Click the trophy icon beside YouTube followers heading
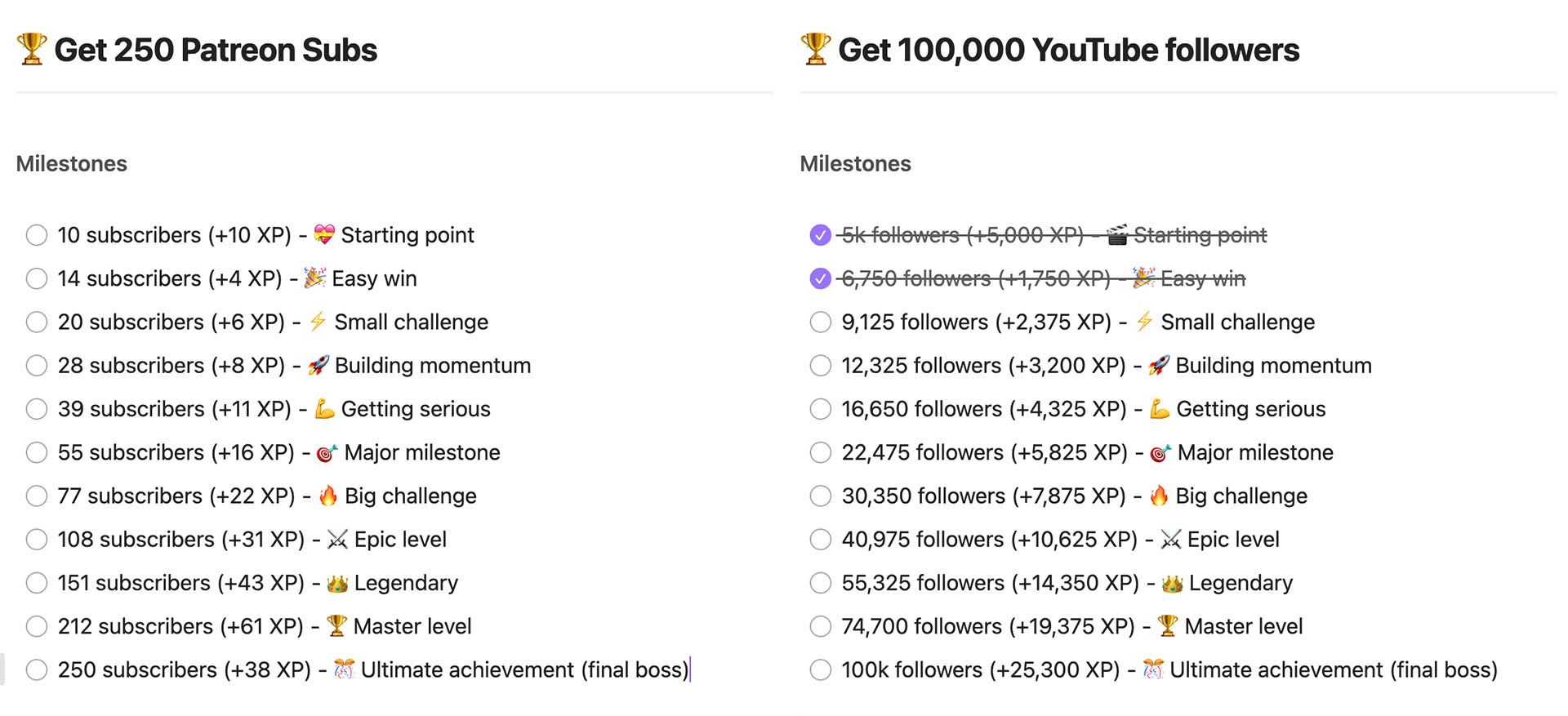The width and height of the screenshot is (1568, 716). click(816, 50)
